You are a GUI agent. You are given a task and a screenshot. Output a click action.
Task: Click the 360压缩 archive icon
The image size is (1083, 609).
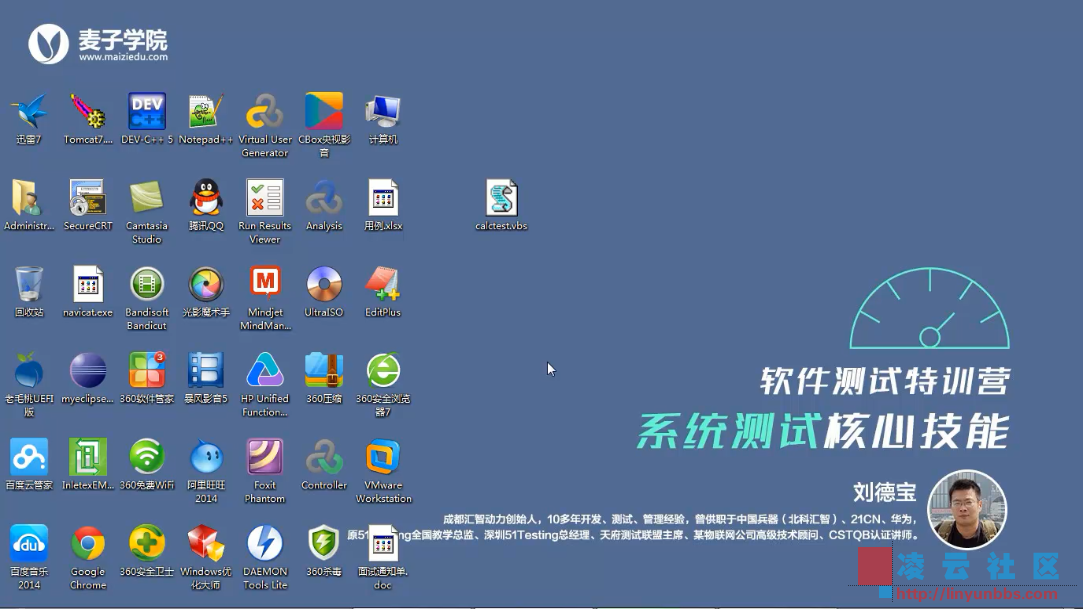(324, 370)
